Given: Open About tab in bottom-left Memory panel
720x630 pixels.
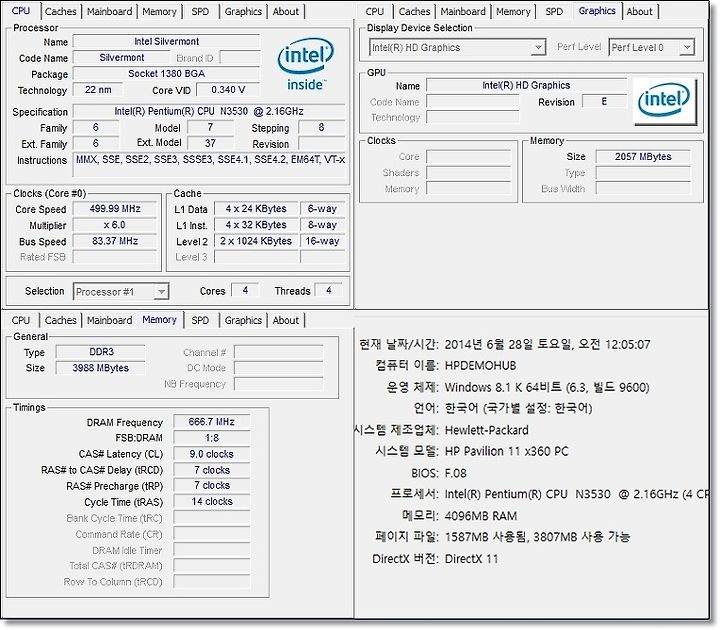Looking at the screenshot, I should (x=286, y=320).
